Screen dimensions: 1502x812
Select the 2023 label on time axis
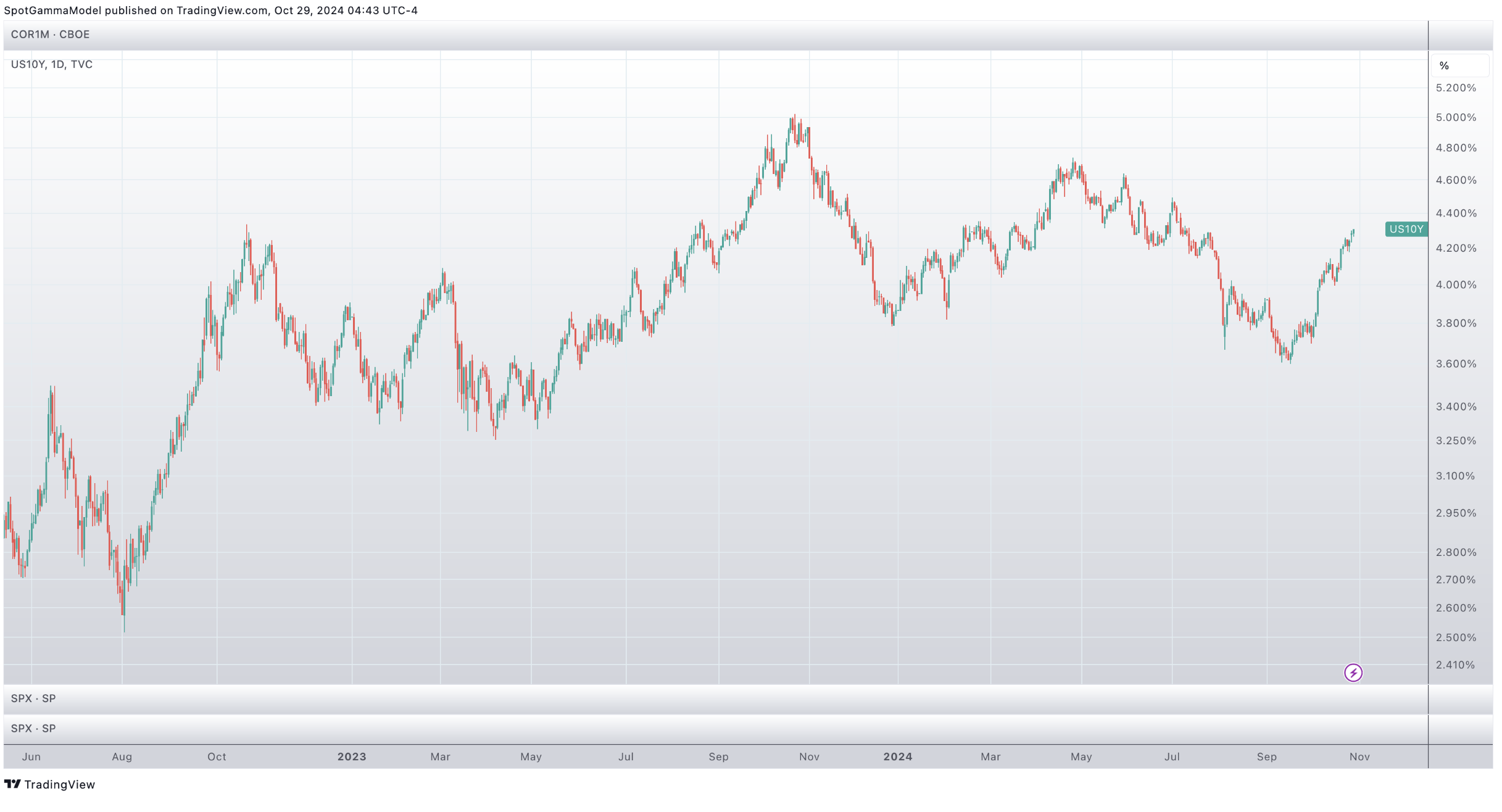click(352, 756)
